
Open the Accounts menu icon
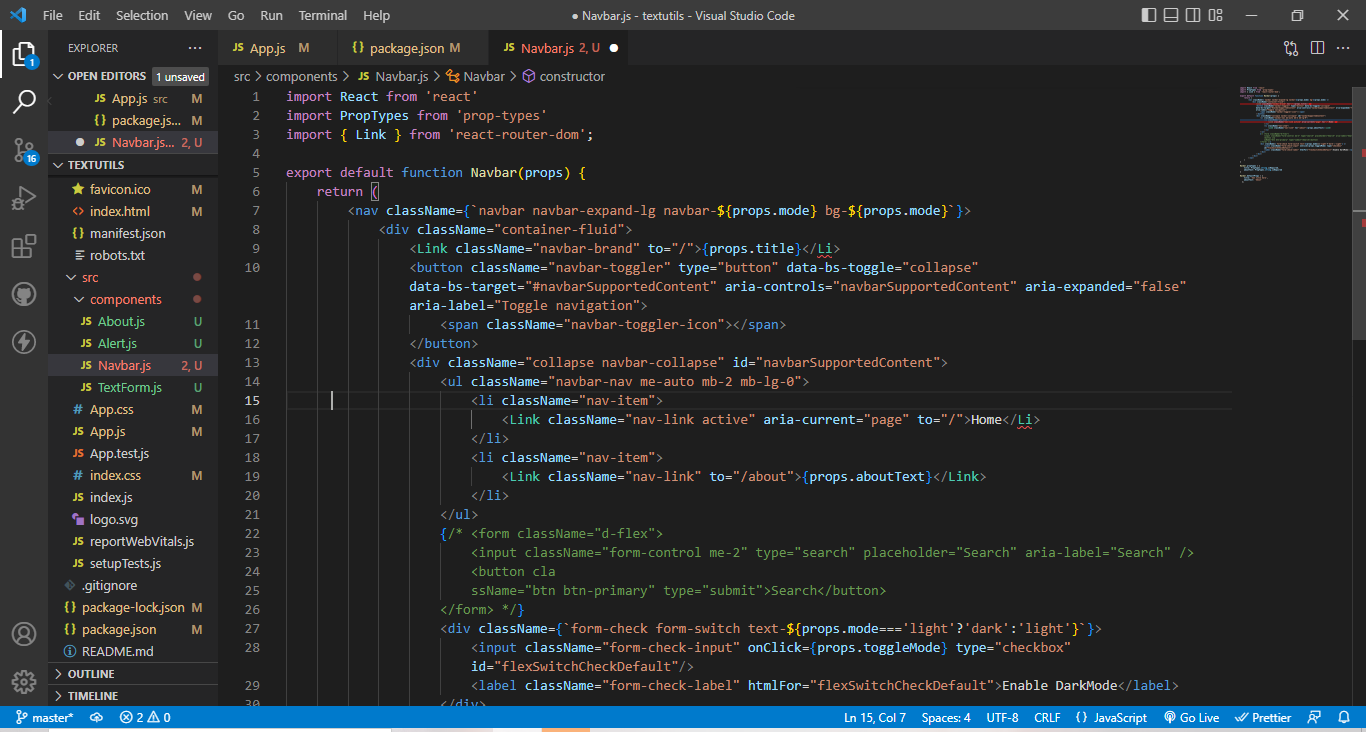pyautogui.click(x=24, y=634)
